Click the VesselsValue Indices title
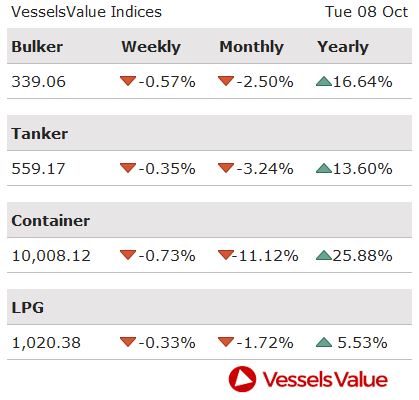This screenshot has height=400, width=419. pyautogui.click(x=86, y=12)
